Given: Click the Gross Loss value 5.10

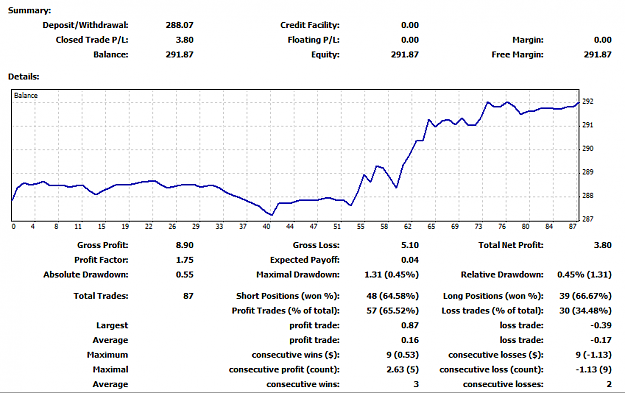Looking at the screenshot, I should coord(410,245).
